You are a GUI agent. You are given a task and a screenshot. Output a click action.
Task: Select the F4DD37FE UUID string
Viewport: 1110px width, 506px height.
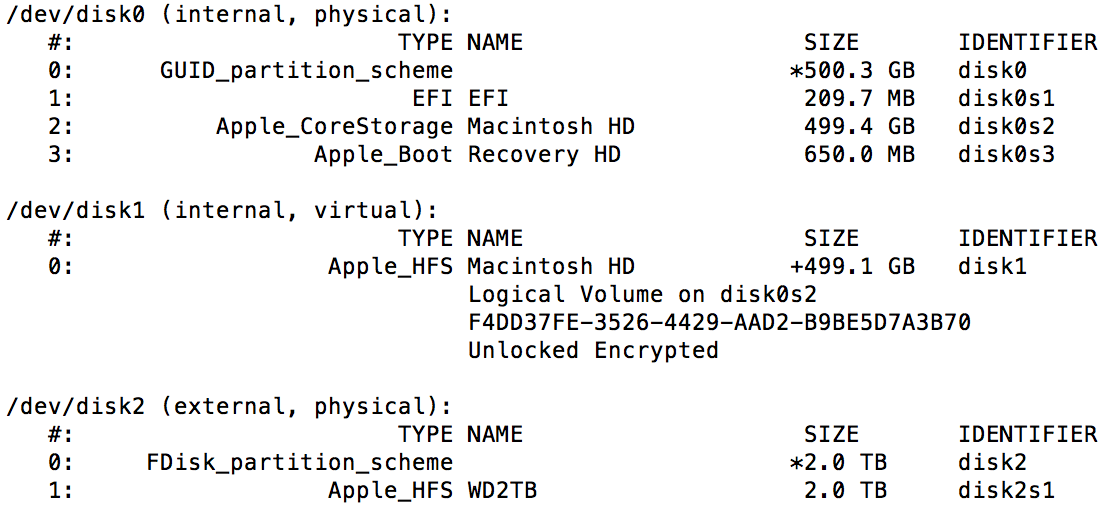[x=719, y=323]
